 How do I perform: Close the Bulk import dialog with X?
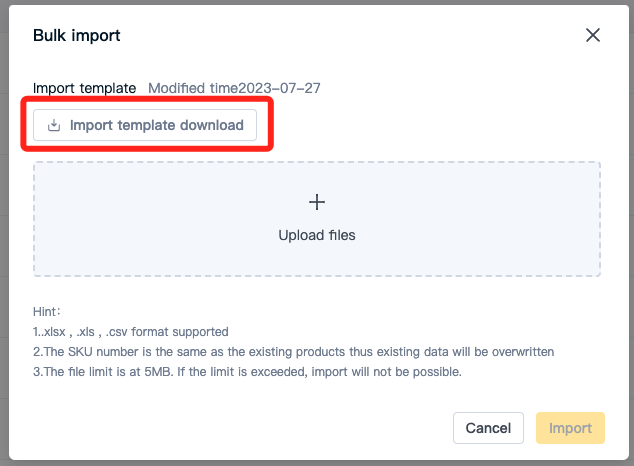pos(593,35)
